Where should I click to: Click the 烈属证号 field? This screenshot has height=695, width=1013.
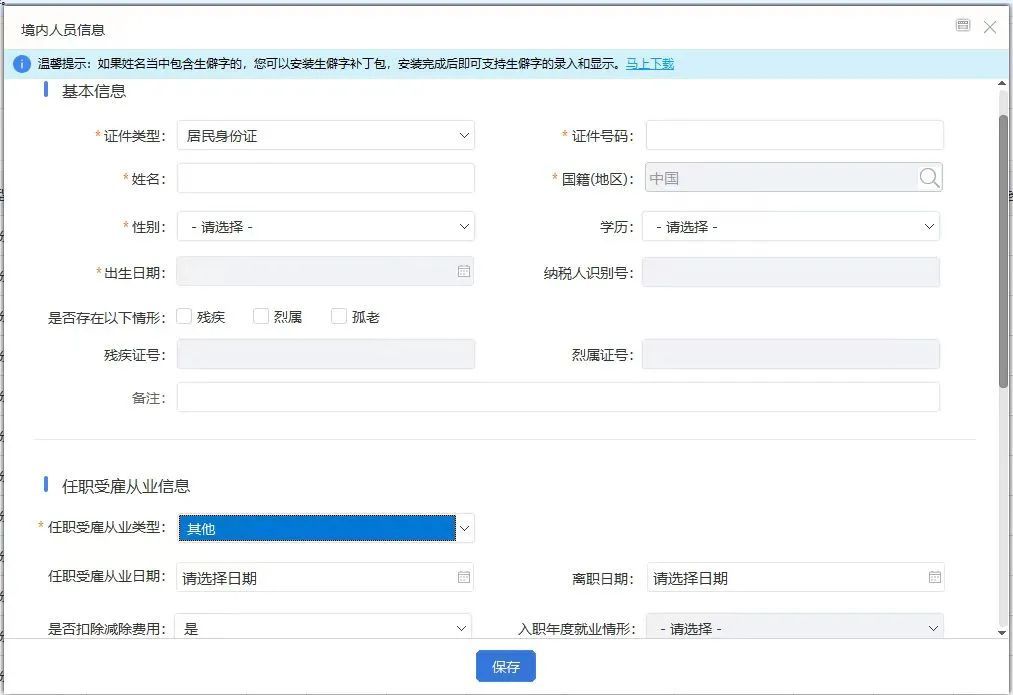[x=791, y=354]
